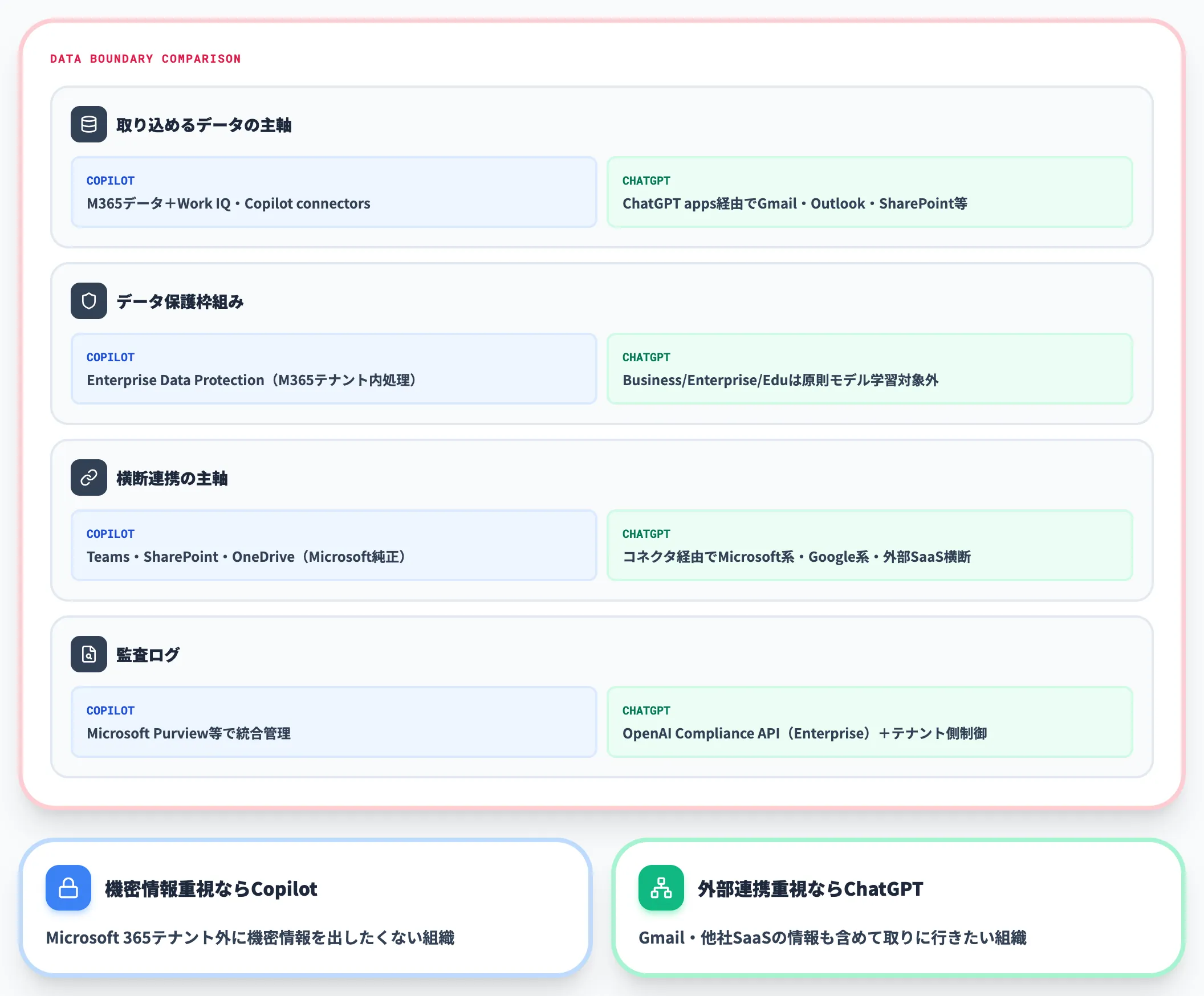Click text コネクタ経由でMicrosoft系・Google系・外部SaaS横断
The height and width of the screenshot is (996, 1204).
pyautogui.click(x=796, y=557)
